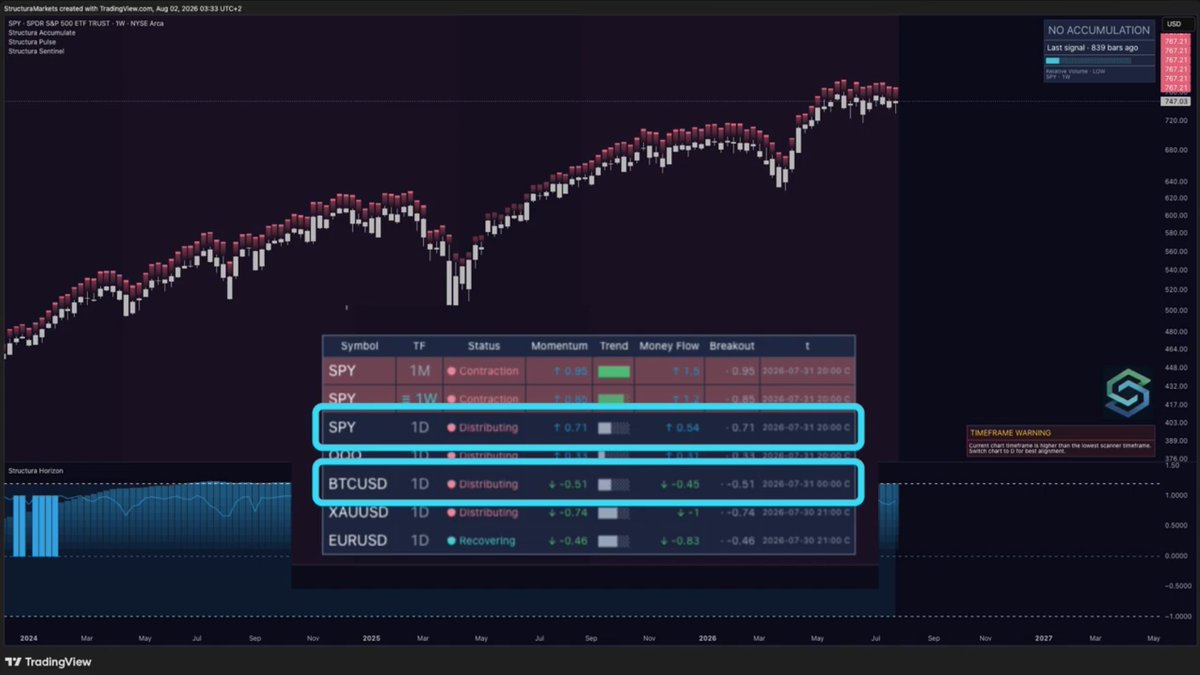Click the 0.71 momentum value for SPY 1D
1200x675 pixels.
(569, 427)
